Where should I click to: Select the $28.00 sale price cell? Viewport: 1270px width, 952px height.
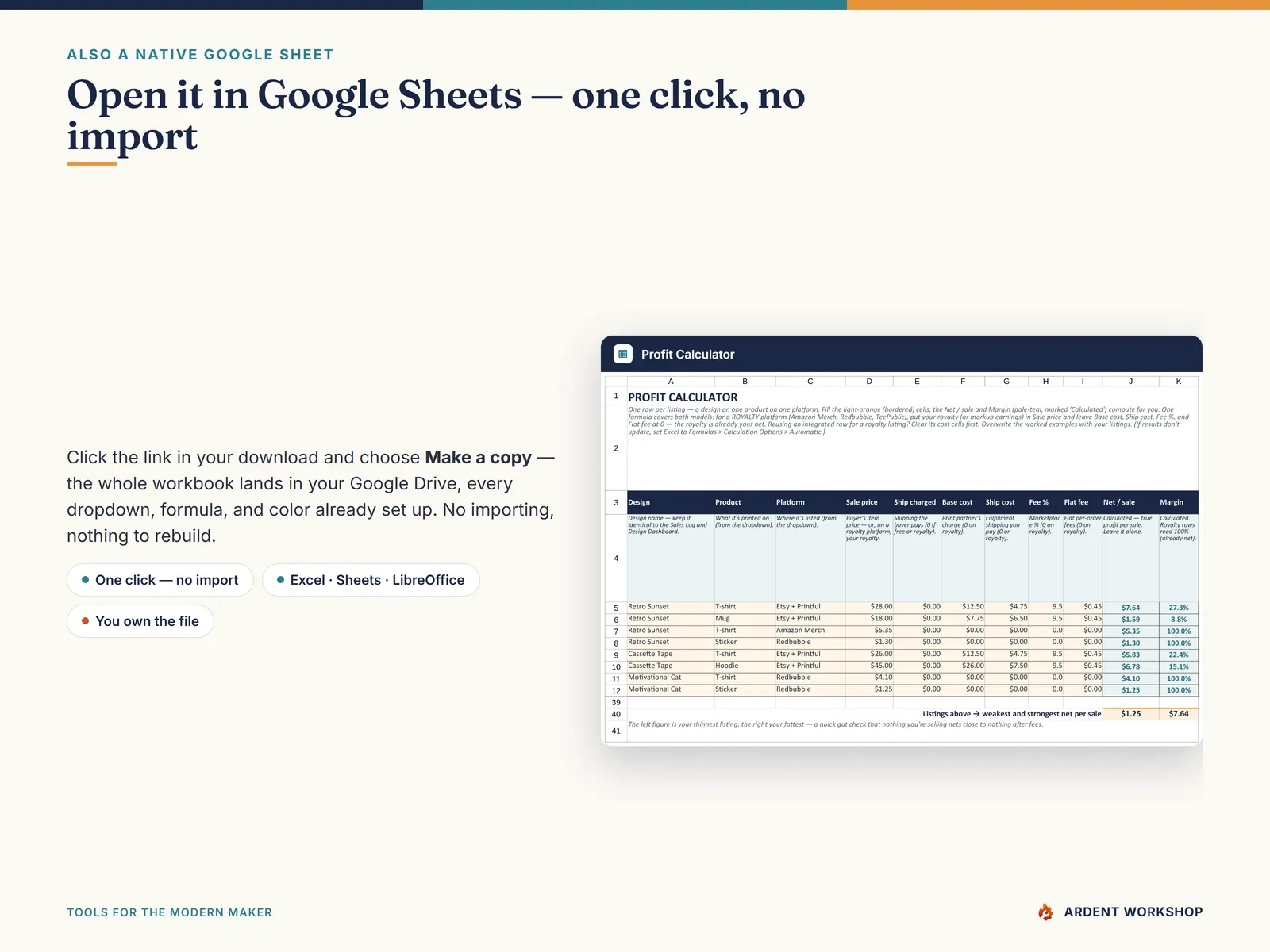coord(869,607)
